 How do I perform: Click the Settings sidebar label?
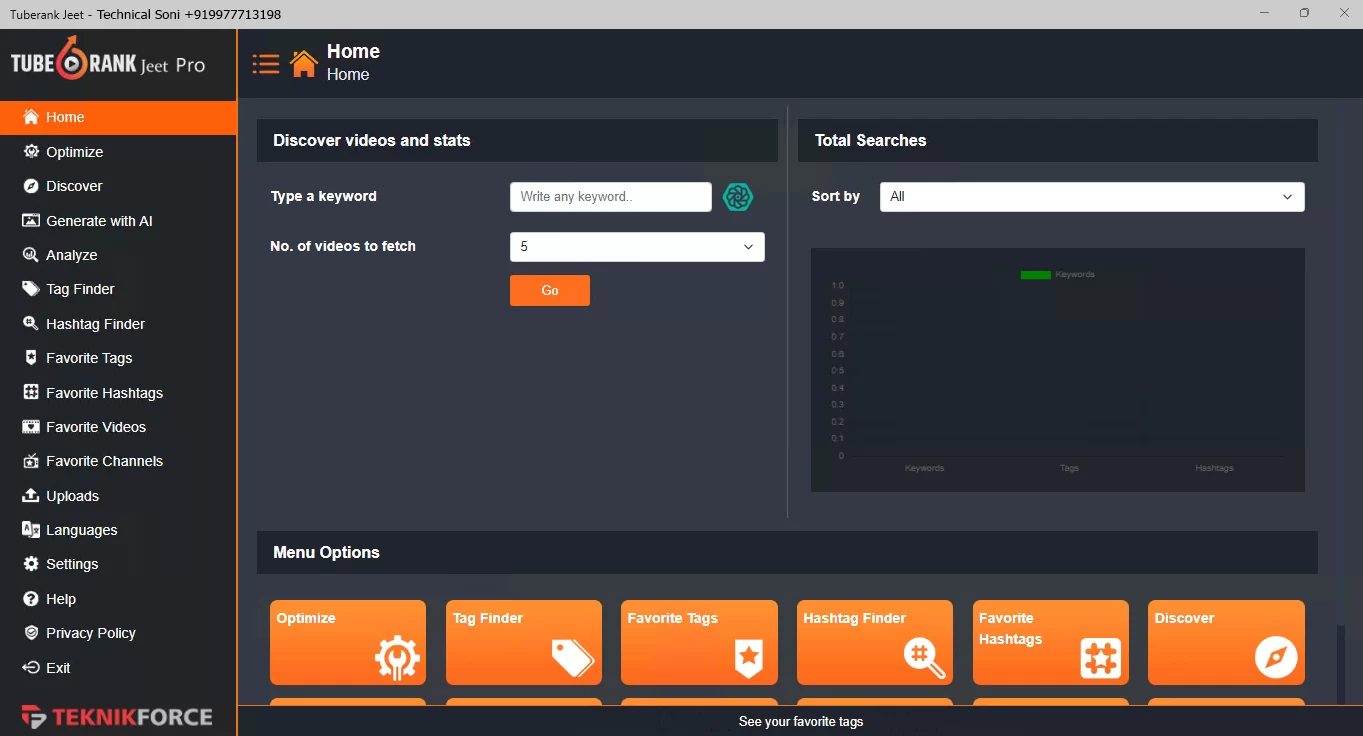coord(72,564)
